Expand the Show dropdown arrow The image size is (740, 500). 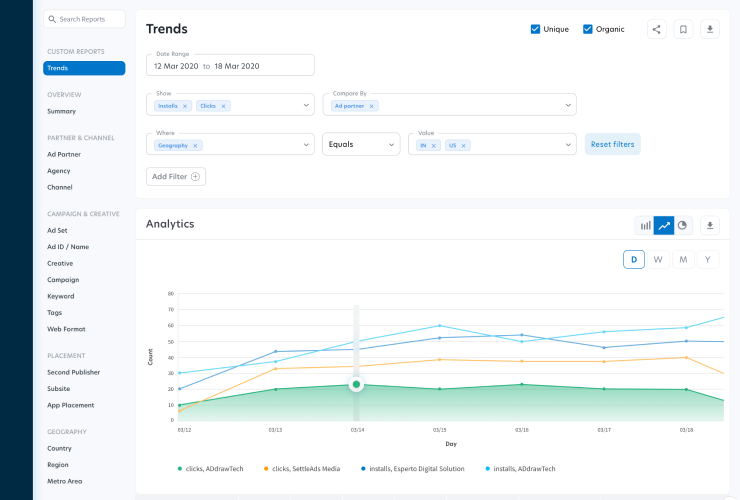[306, 105]
